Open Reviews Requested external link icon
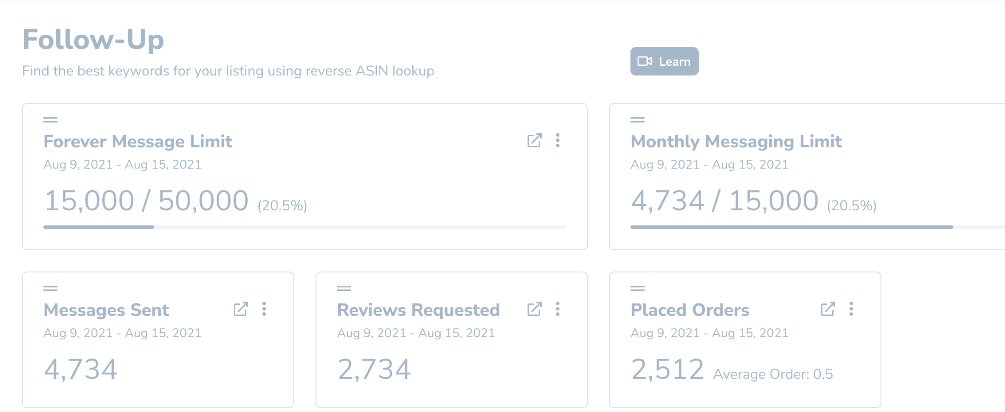 [534, 309]
